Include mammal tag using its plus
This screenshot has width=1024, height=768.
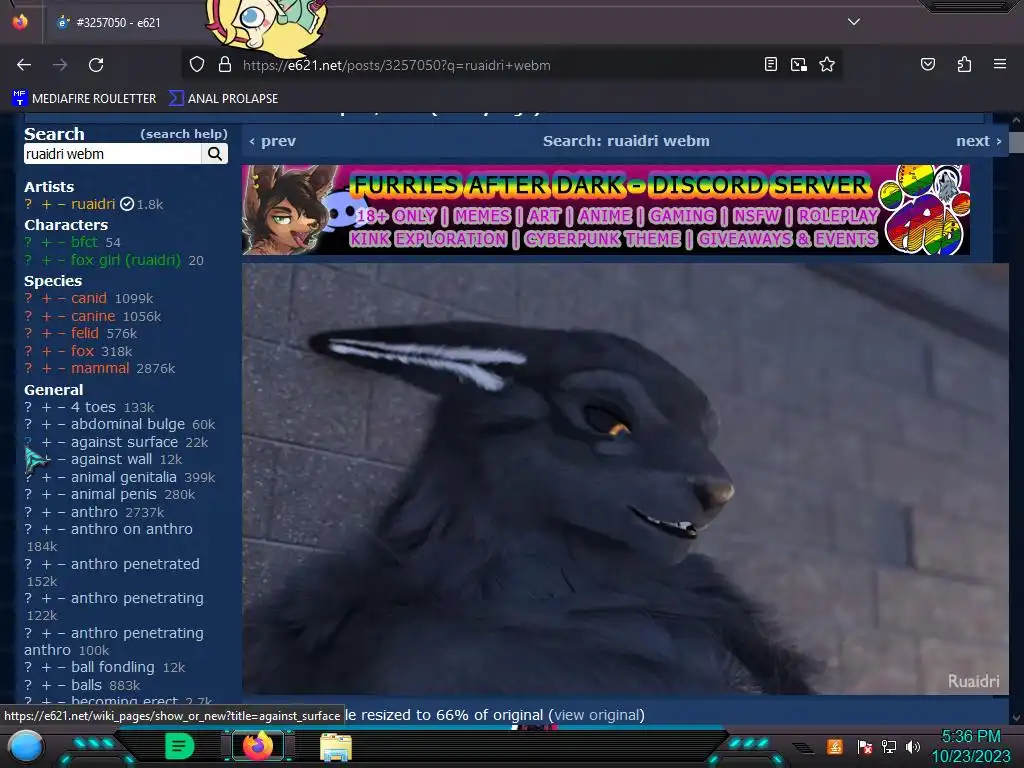(46, 368)
